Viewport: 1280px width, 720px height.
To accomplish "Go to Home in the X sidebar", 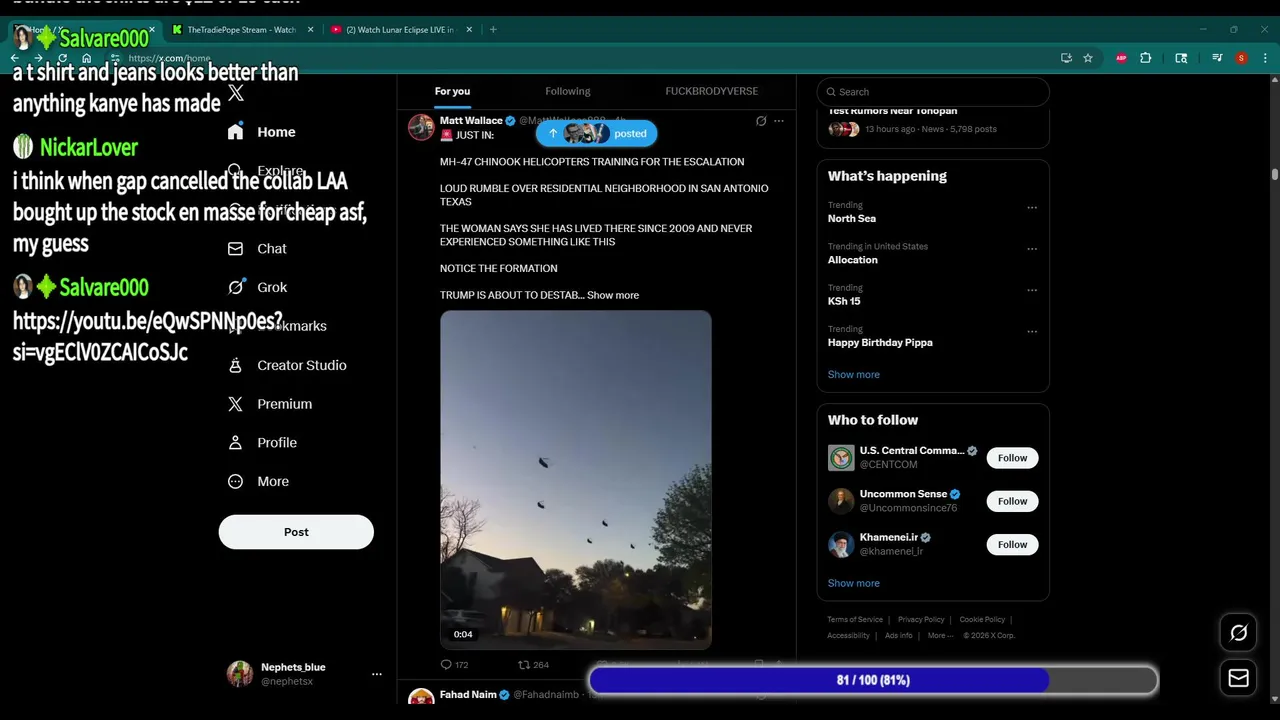I will 262,132.
